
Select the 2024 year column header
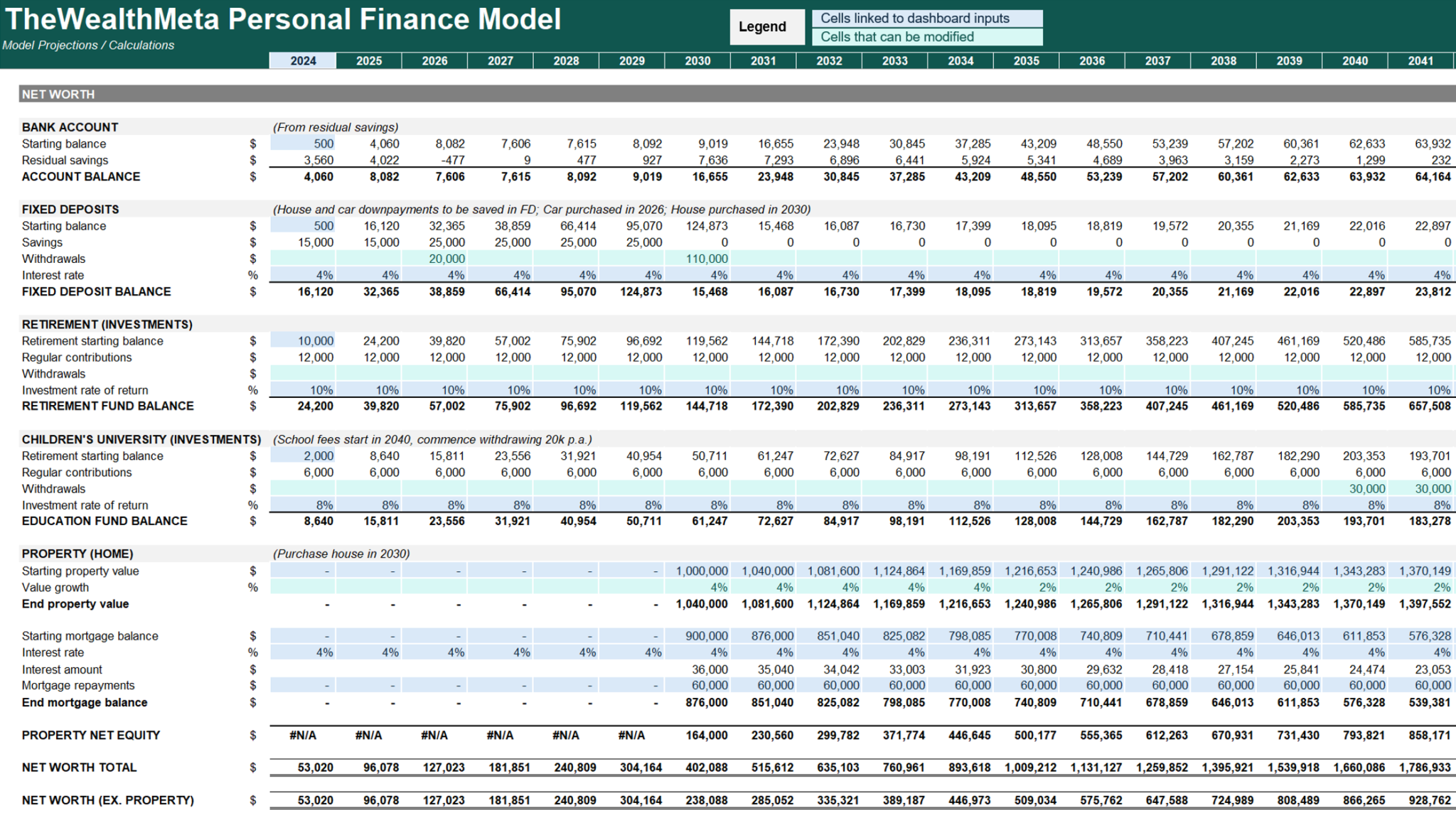coord(302,61)
